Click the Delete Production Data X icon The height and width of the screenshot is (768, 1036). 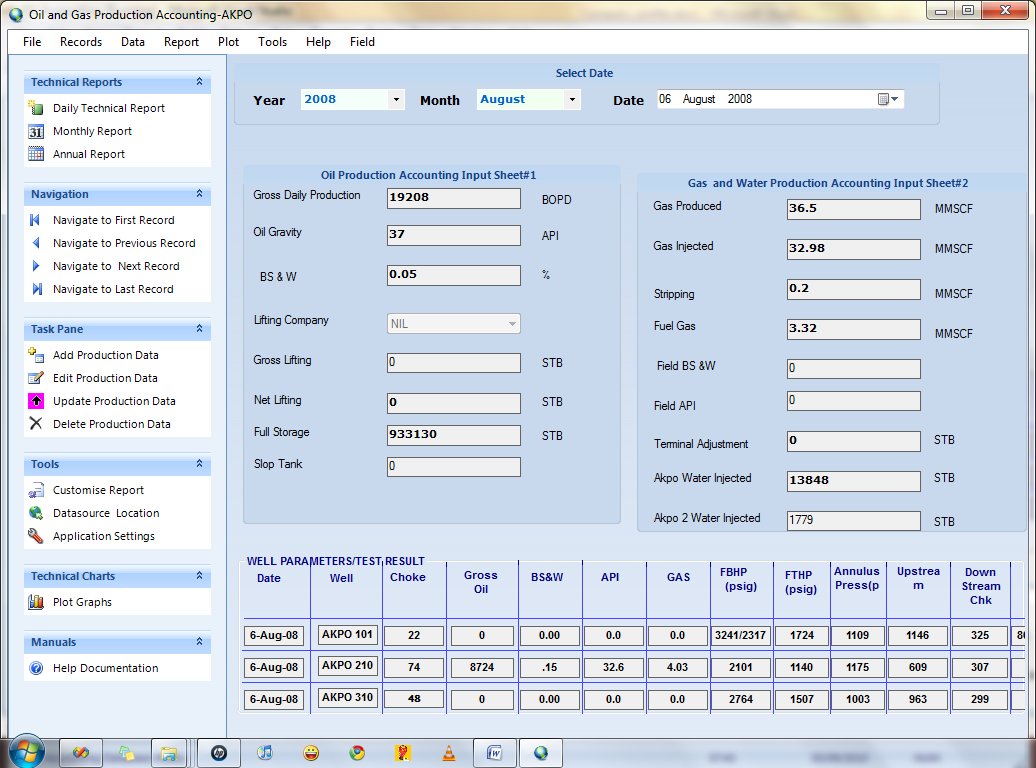(x=36, y=424)
